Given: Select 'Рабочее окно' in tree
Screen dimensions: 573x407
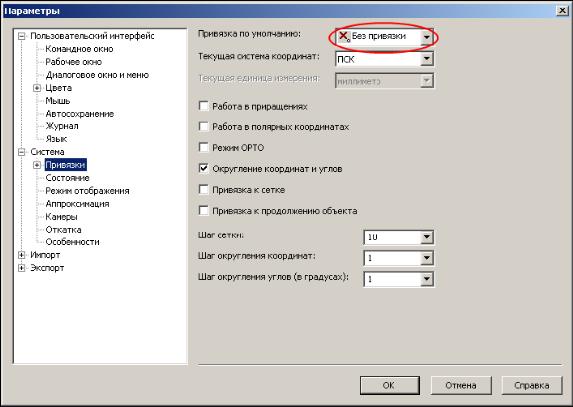Looking at the screenshot, I should [x=73, y=62].
